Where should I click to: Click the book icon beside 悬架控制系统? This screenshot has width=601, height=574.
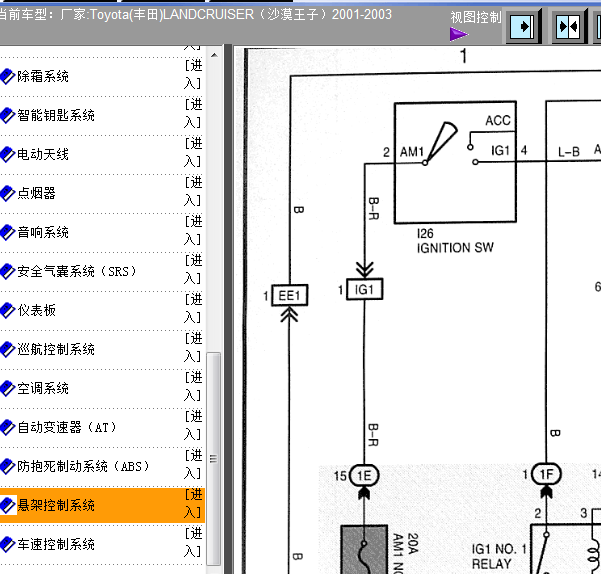pyautogui.click(x=7, y=505)
